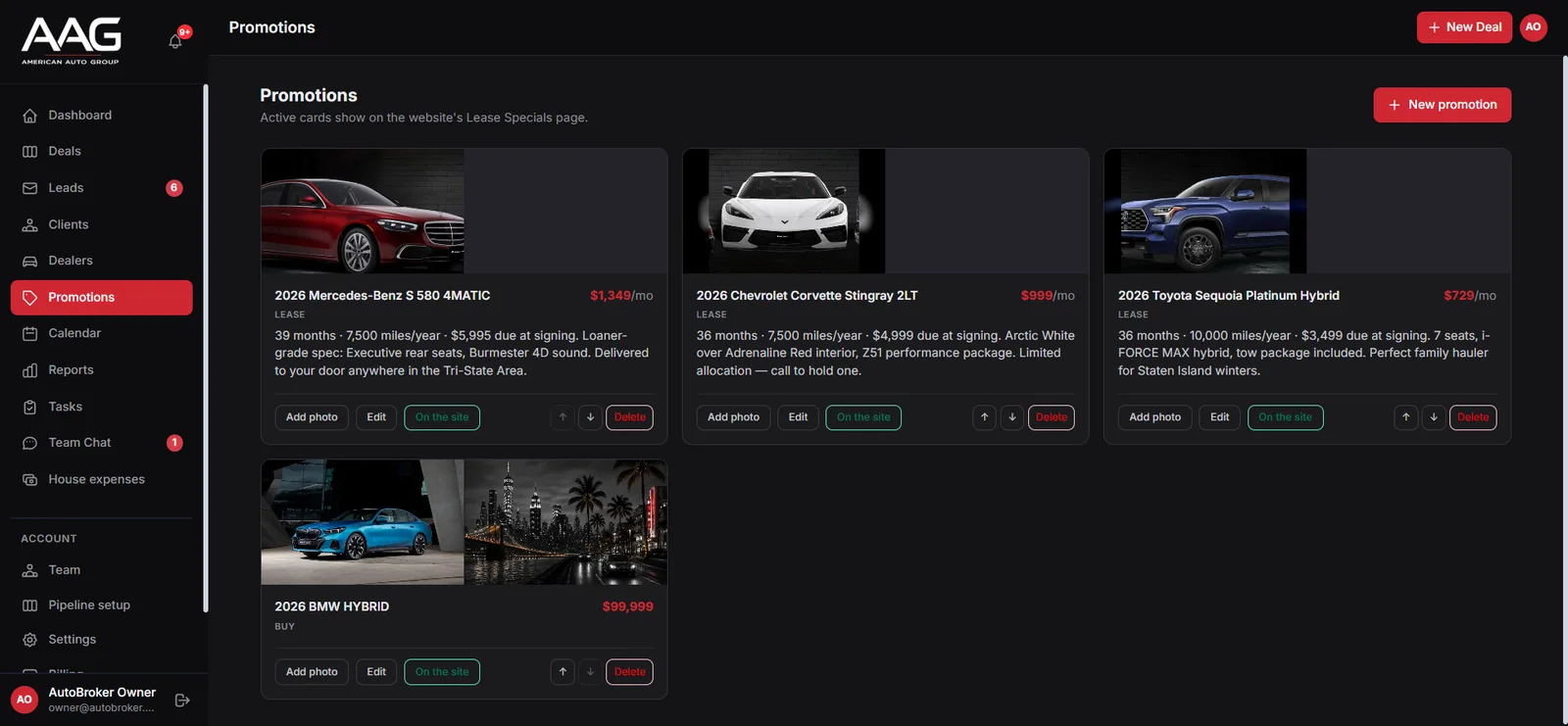Click the log out icon
Image resolution: width=1568 pixels, height=726 pixels.
click(182, 700)
